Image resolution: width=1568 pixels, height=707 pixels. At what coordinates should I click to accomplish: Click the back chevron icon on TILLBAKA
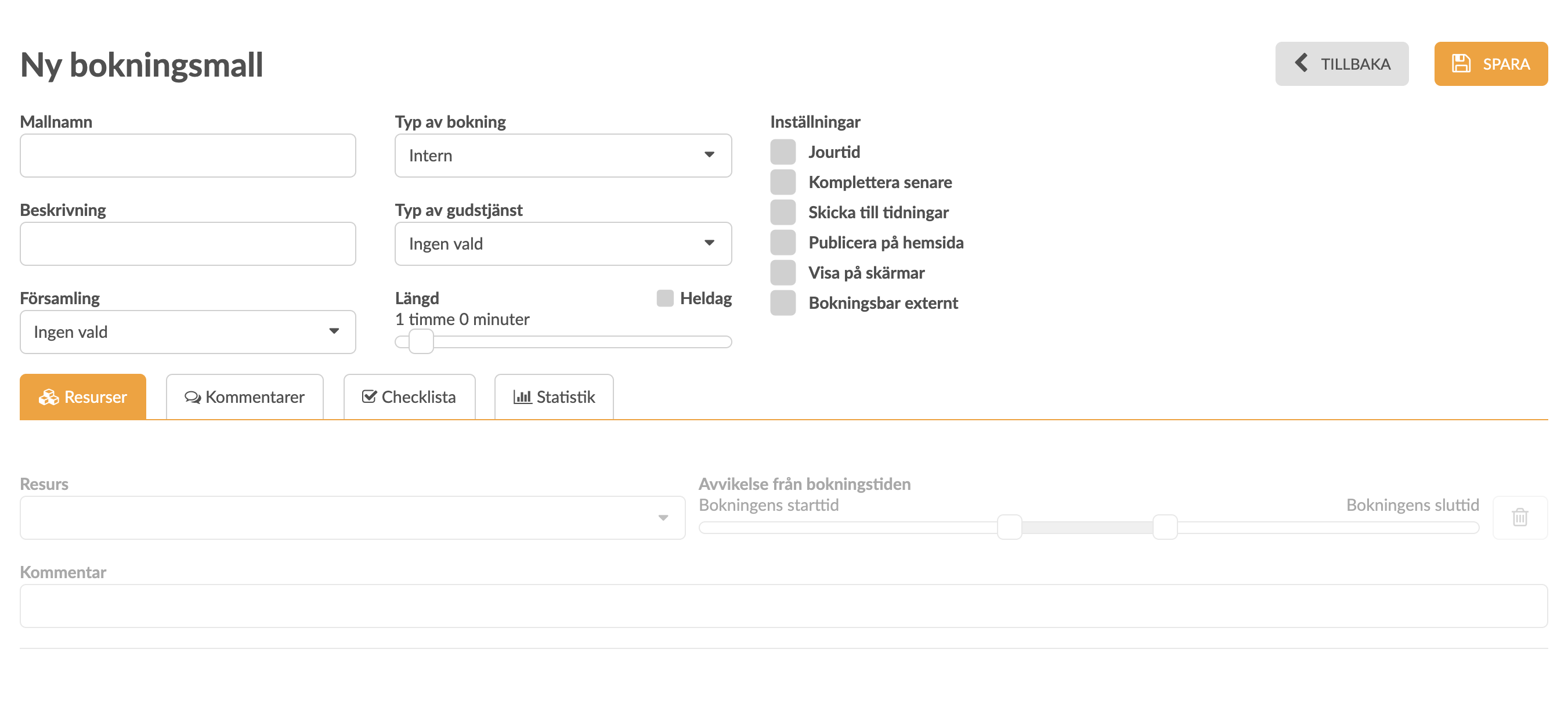click(1301, 63)
